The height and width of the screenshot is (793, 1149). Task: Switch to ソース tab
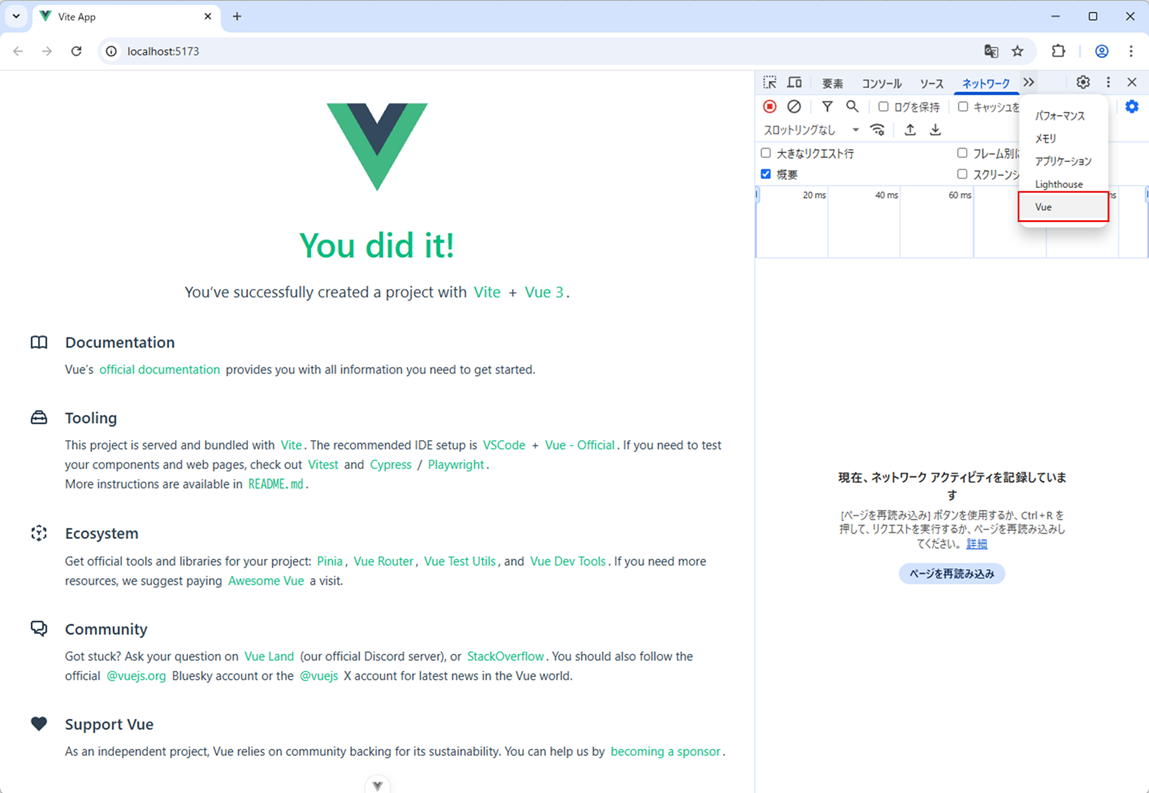pos(931,84)
